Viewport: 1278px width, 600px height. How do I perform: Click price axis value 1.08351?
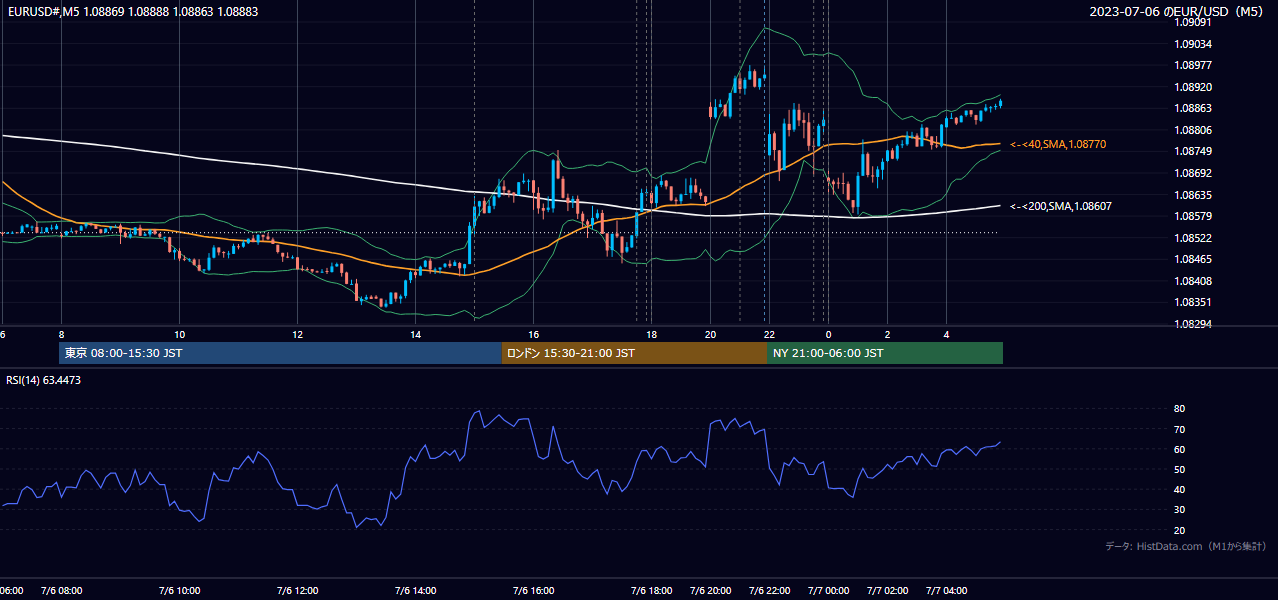pyautogui.click(x=1194, y=302)
